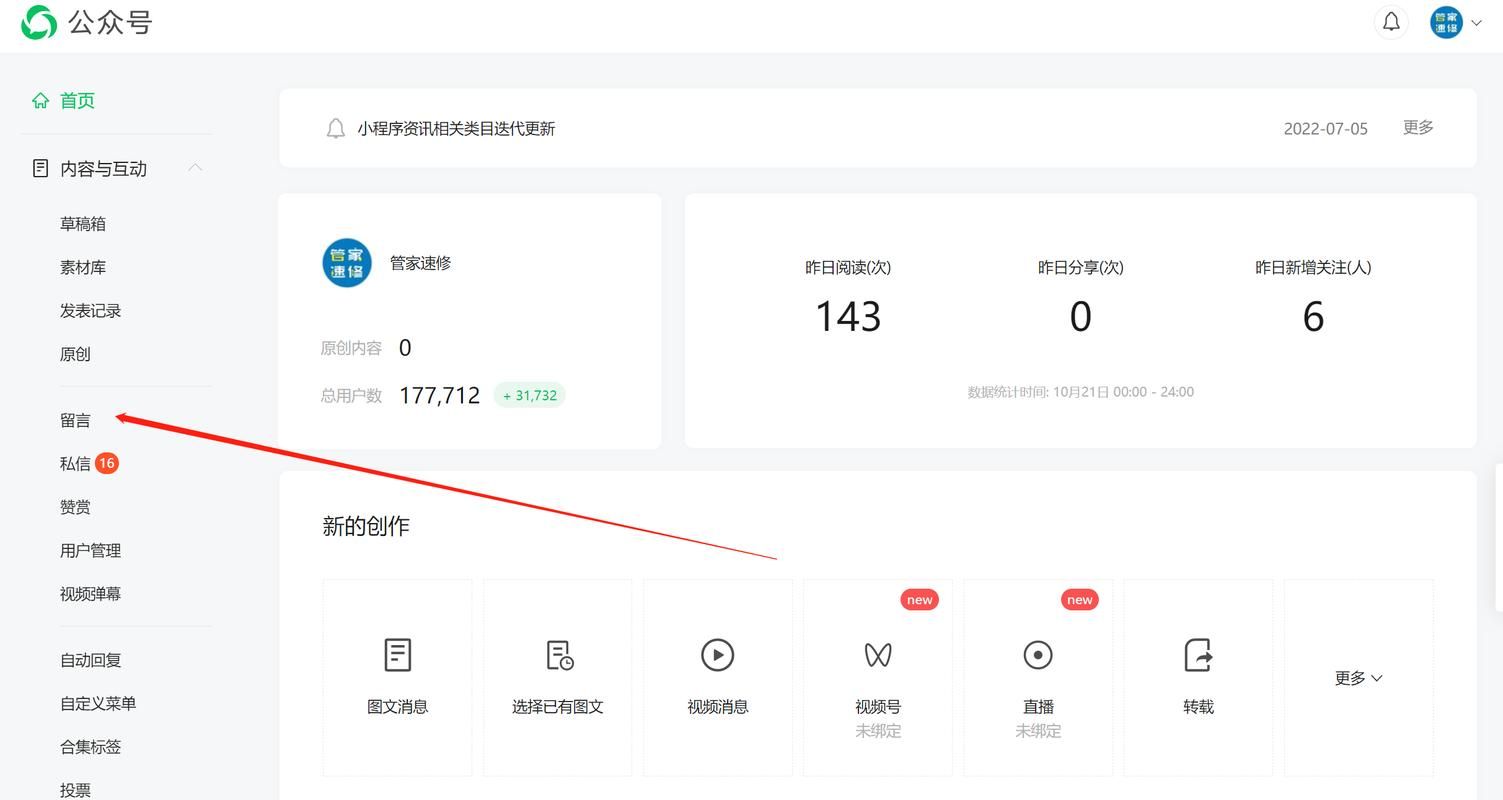Screen dimensions: 1503x800
Task: Click 昨日新增关注 value 6
Action: 1313,317
